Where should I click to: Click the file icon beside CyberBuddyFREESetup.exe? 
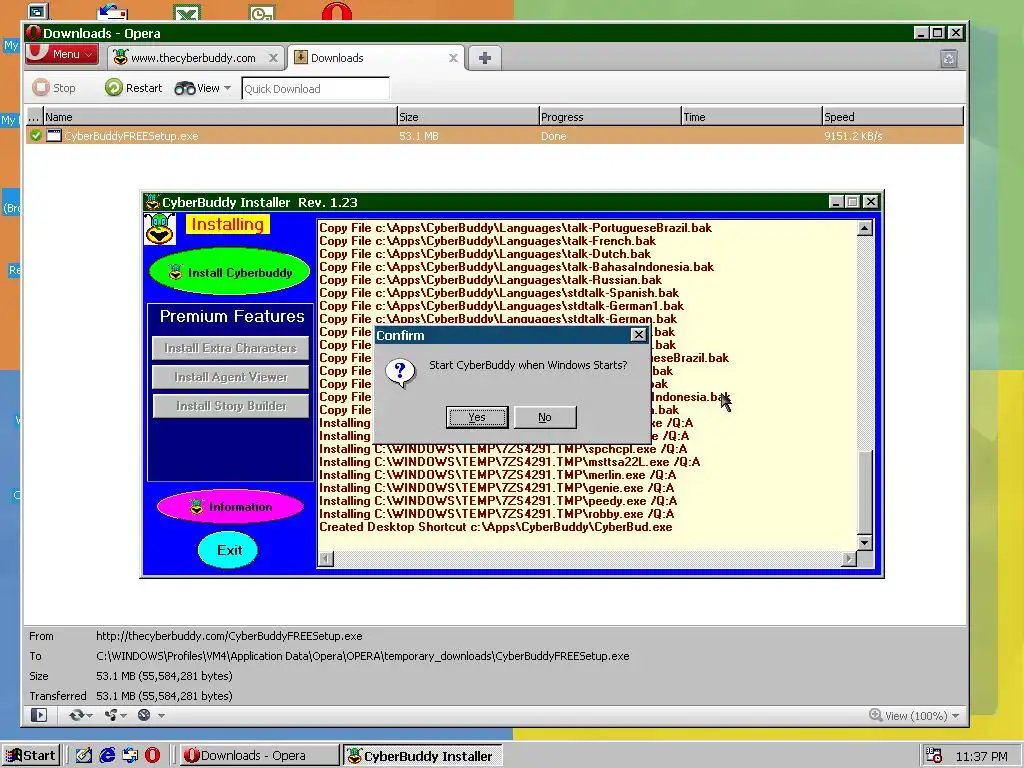click(x=54, y=135)
